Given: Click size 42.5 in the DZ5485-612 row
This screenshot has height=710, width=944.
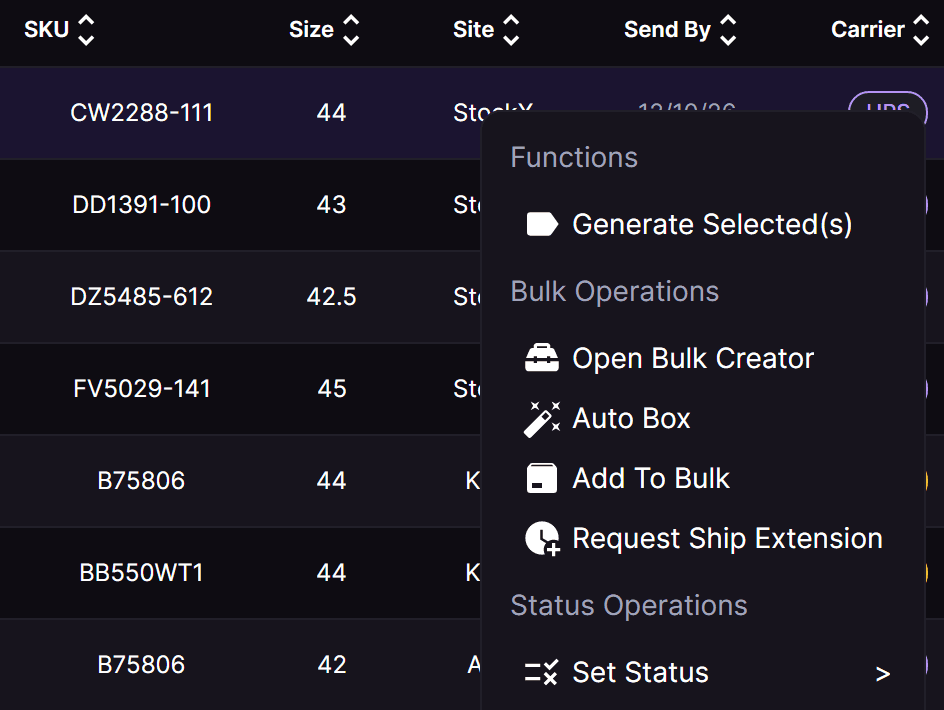Looking at the screenshot, I should [331, 296].
